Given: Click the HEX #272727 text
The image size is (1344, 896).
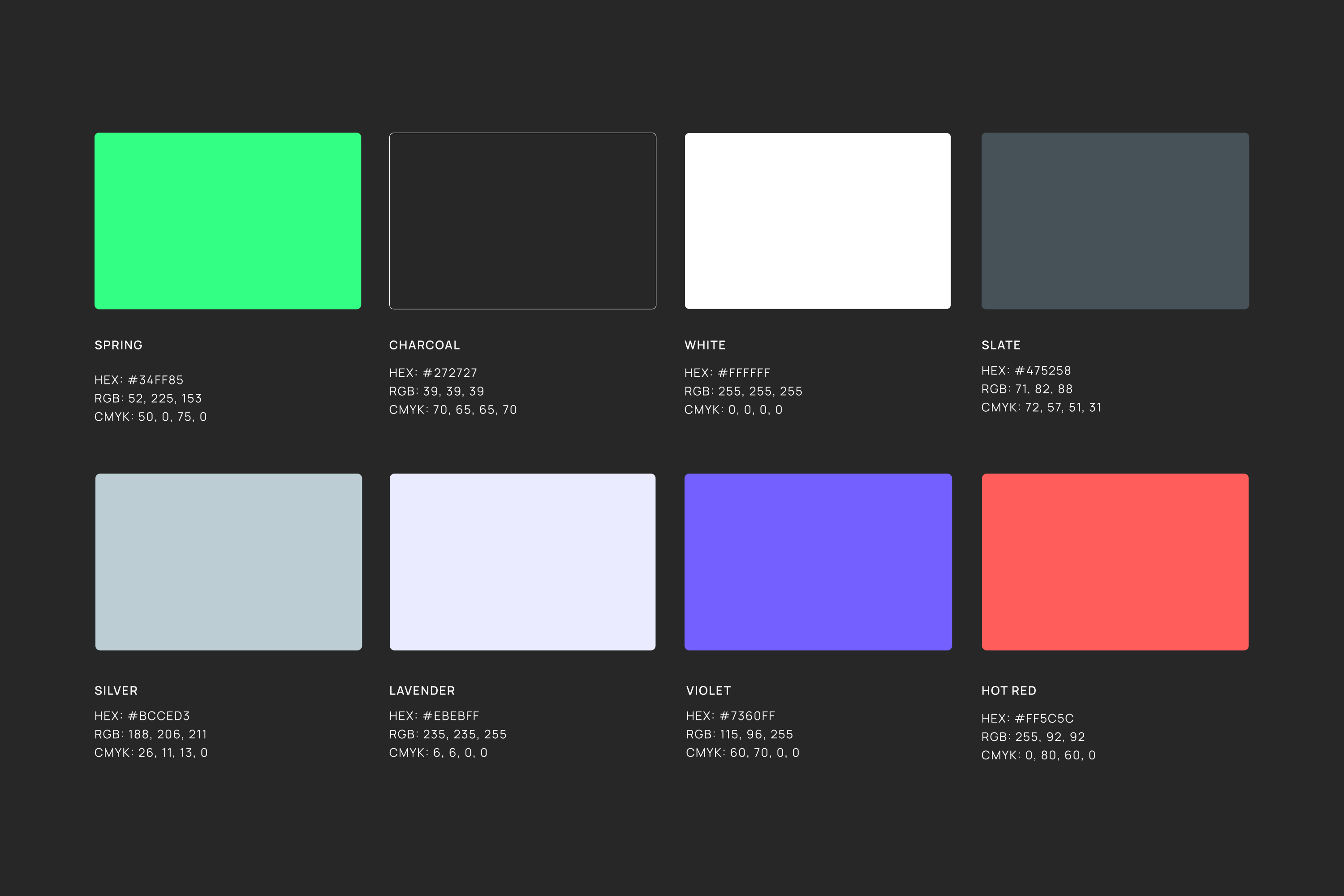Looking at the screenshot, I should (433, 373).
